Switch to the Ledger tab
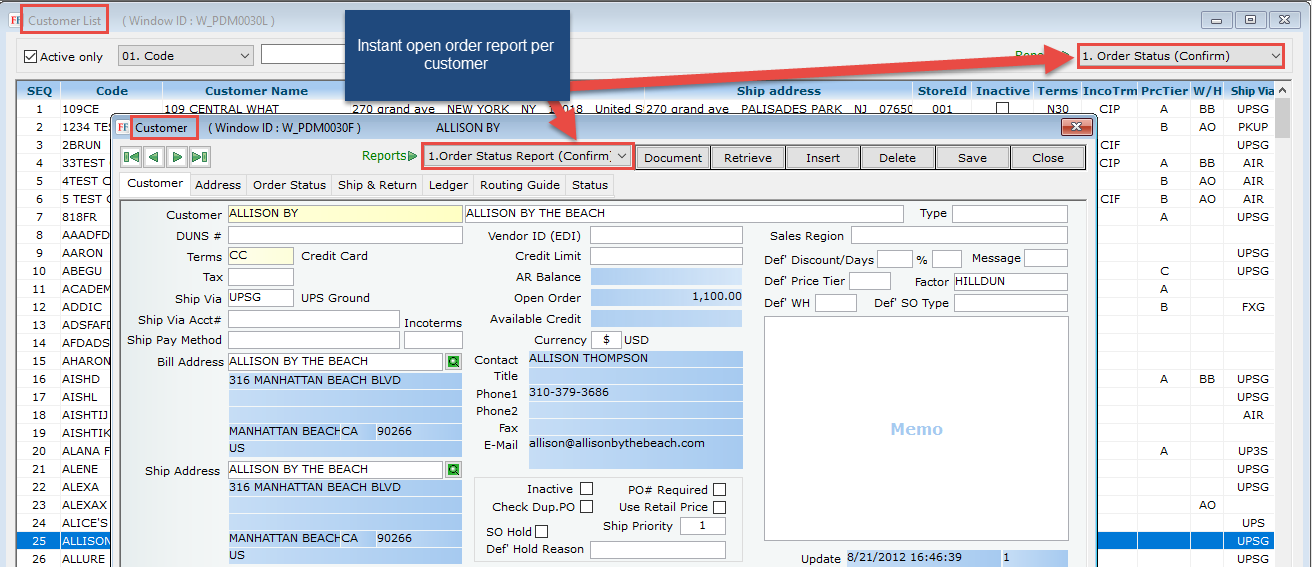Image resolution: width=1312 pixels, height=567 pixels. pos(448,185)
